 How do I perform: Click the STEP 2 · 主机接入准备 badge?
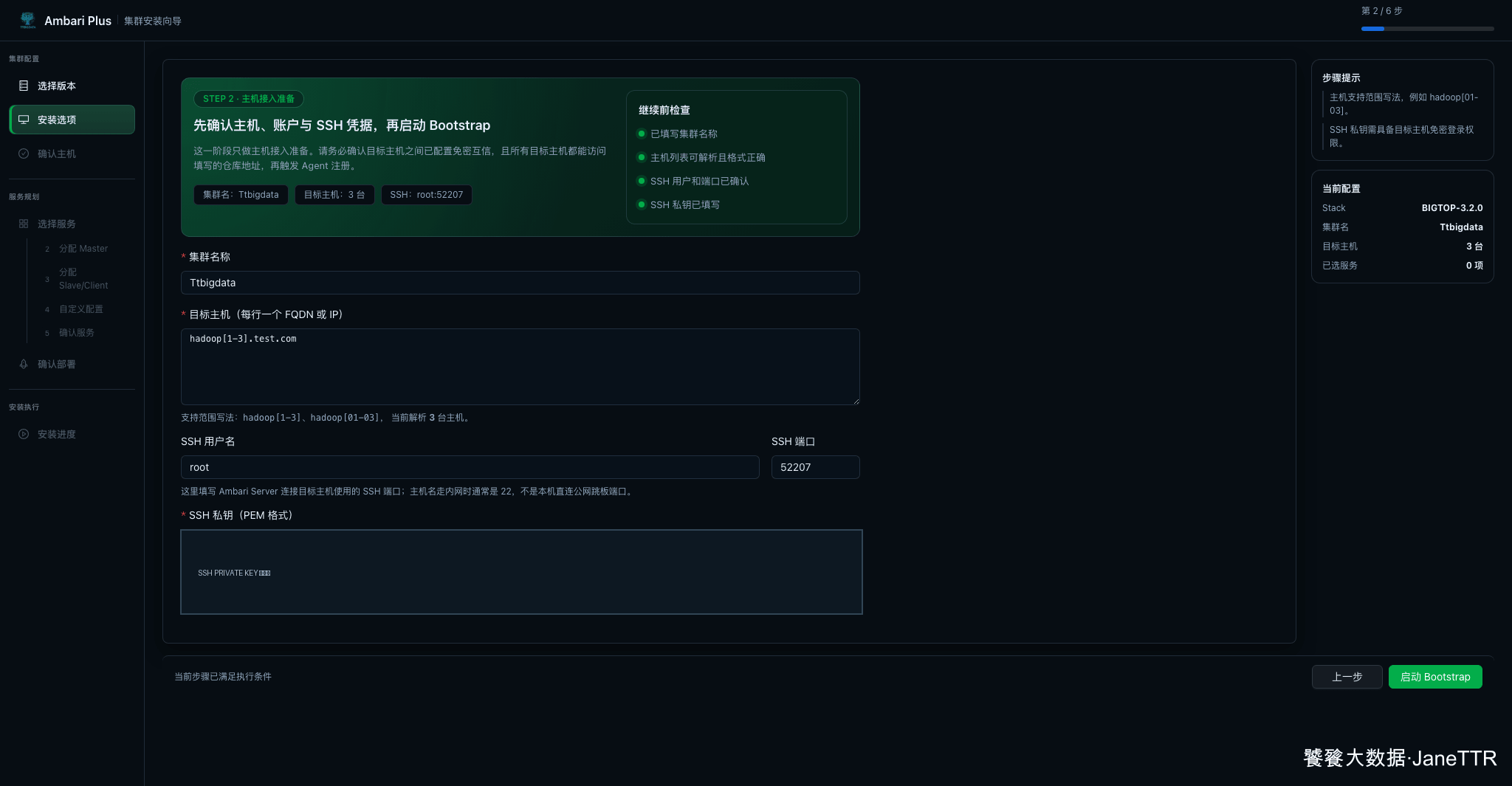coord(249,99)
